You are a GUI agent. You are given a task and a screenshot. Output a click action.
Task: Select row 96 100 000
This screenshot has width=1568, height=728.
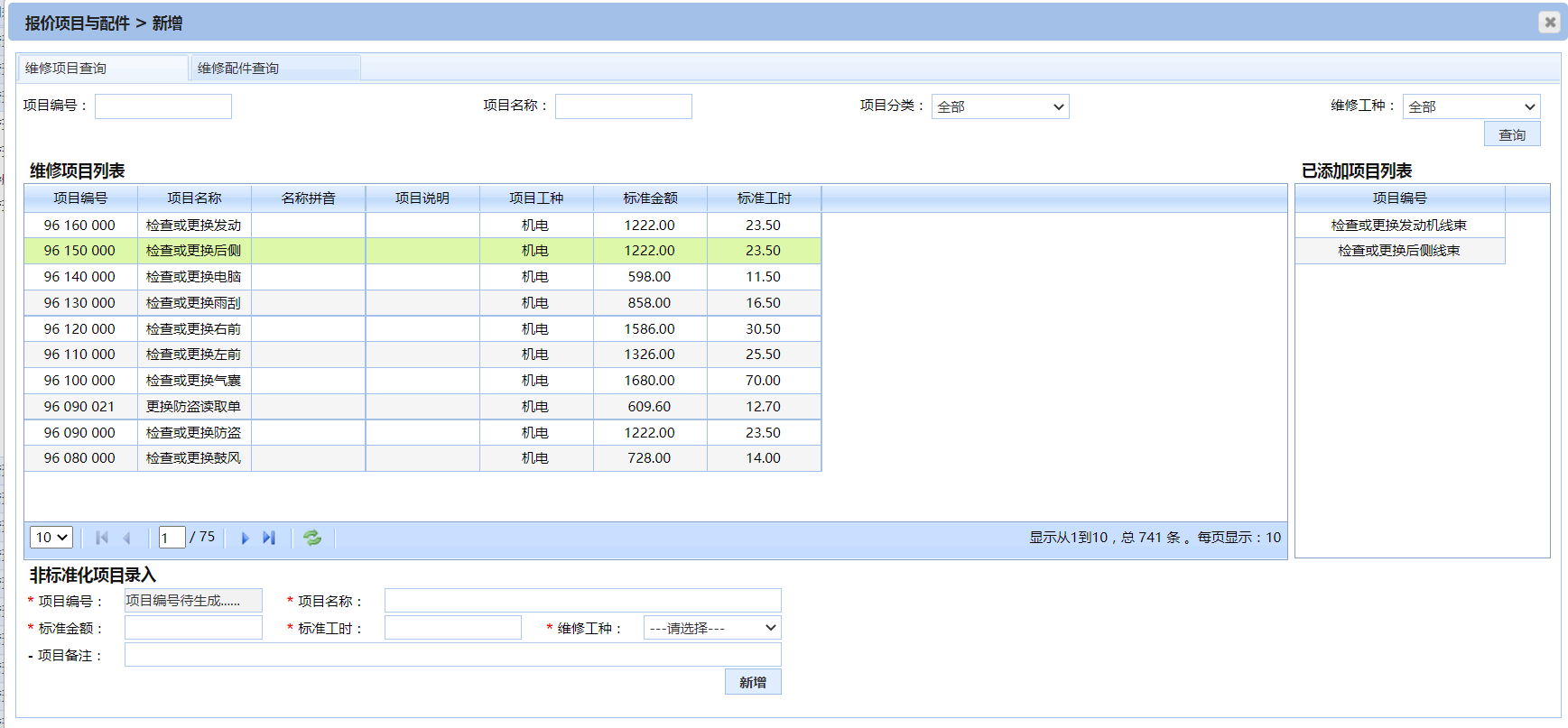coord(422,381)
